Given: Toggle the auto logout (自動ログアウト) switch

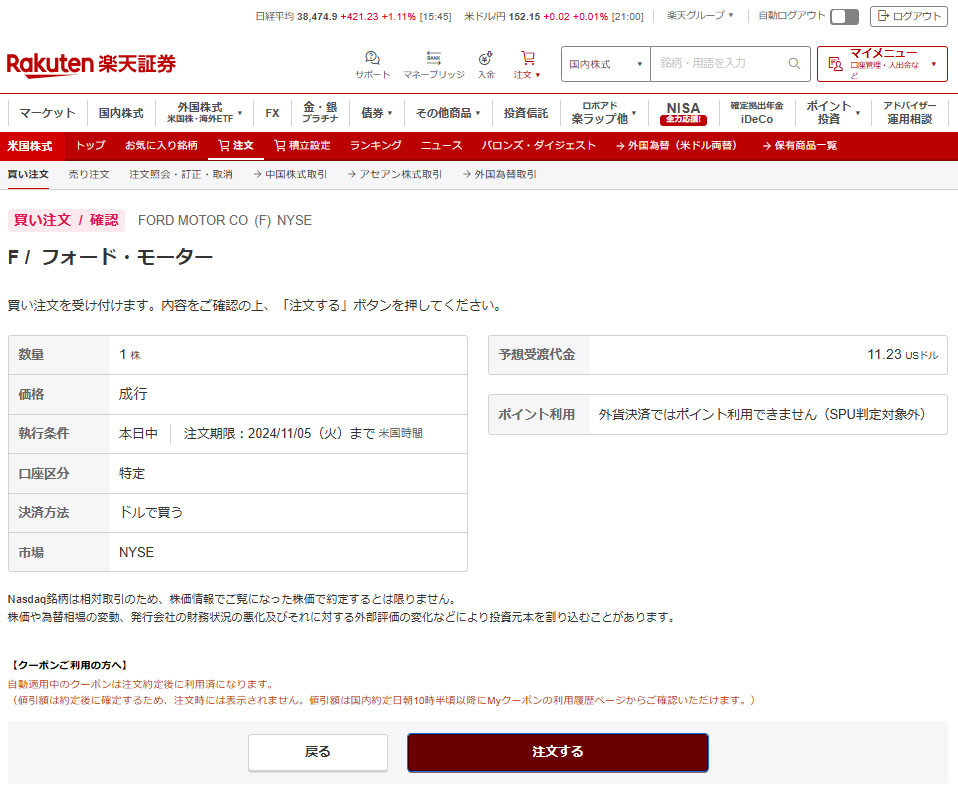Looking at the screenshot, I should click(844, 17).
